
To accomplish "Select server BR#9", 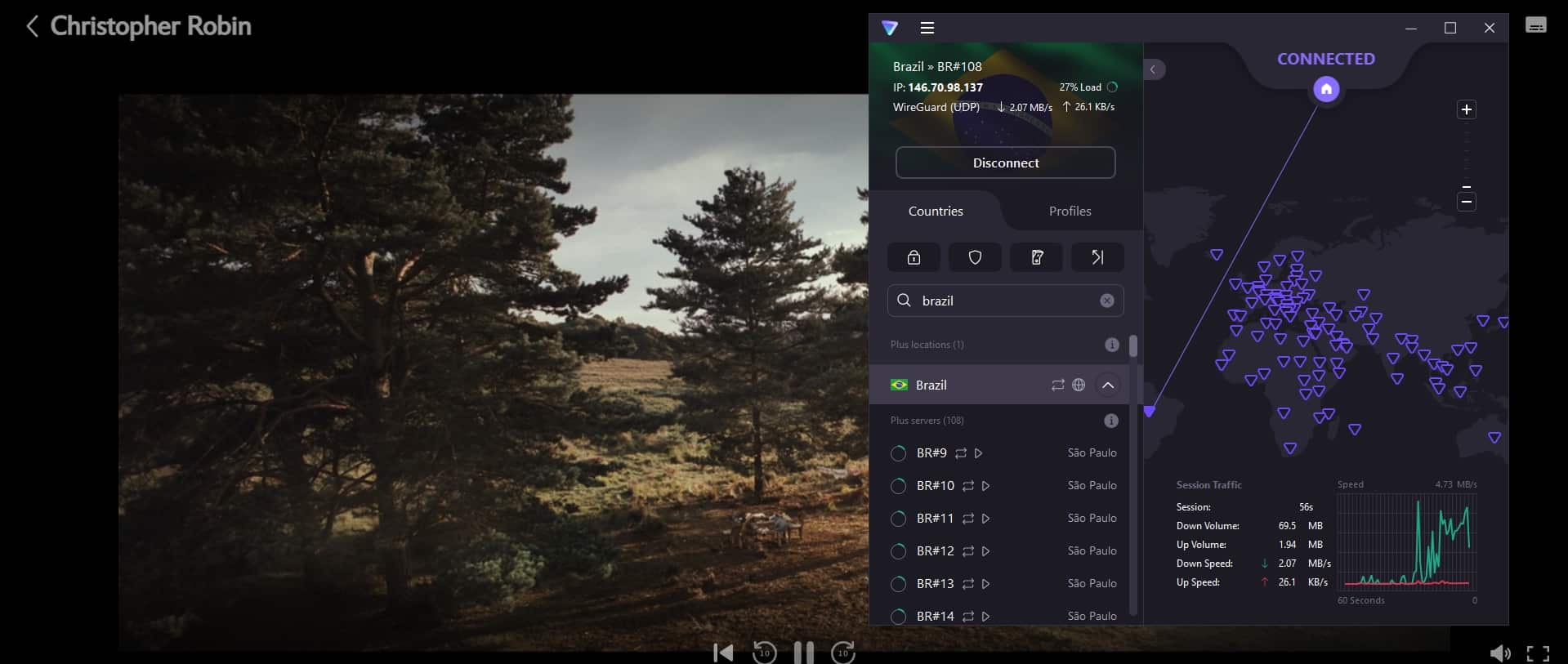I will (x=999, y=452).
